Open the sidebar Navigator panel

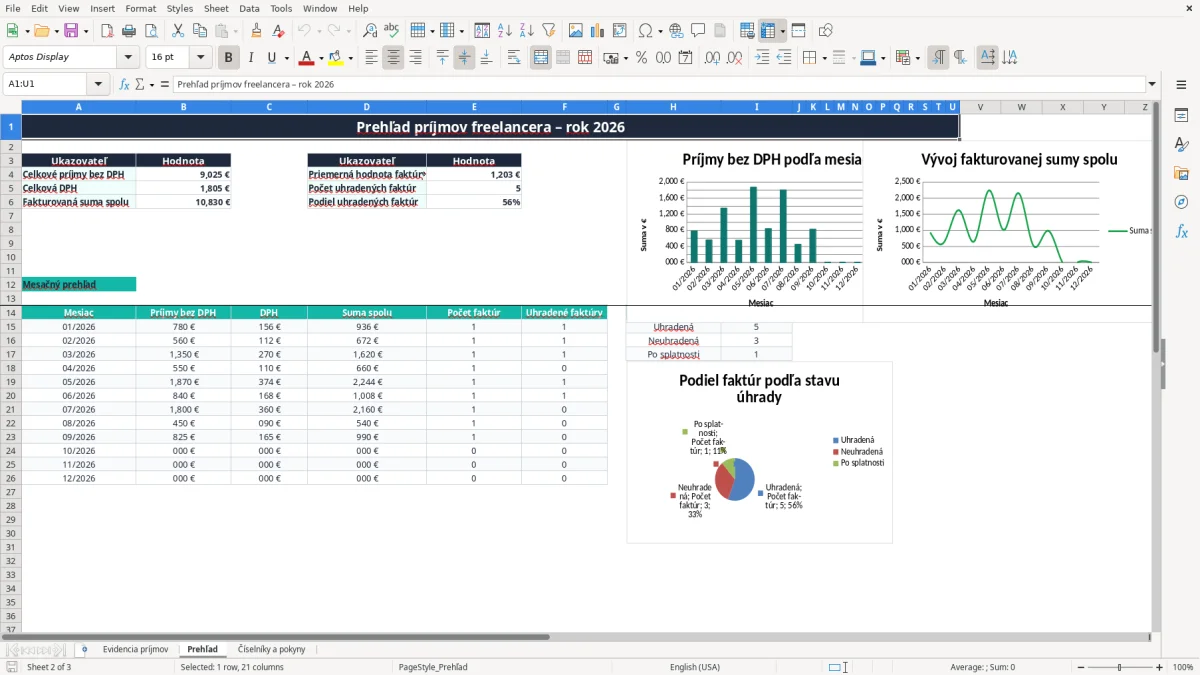1181,202
